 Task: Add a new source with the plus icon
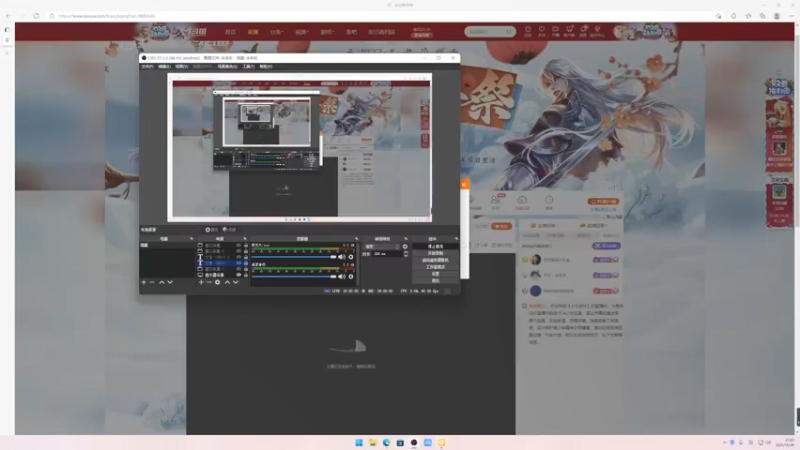(201, 282)
